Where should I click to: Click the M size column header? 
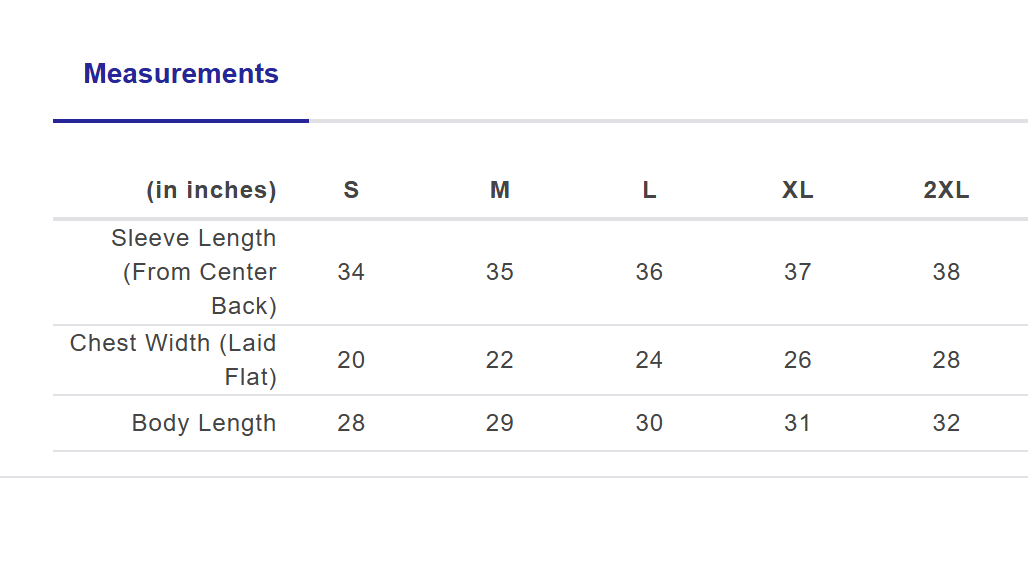coord(500,190)
